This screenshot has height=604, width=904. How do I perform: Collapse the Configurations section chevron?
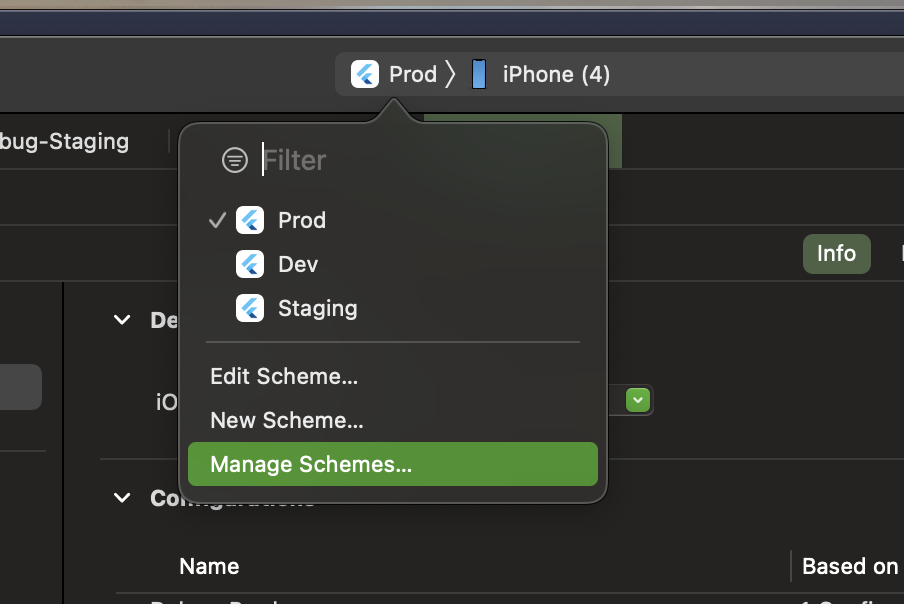coord(122,497)
